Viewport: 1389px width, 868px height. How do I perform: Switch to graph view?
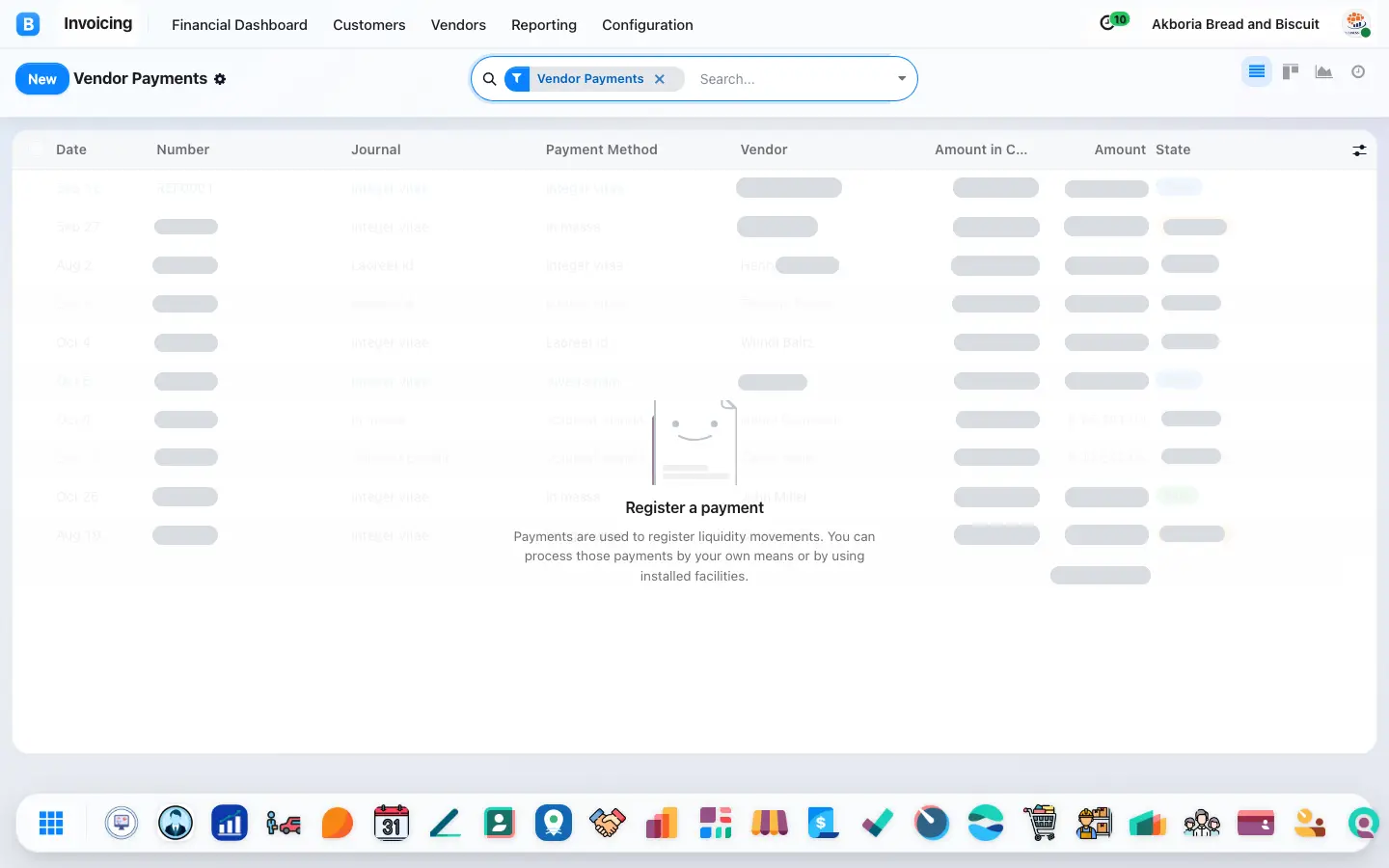click(x=1324, y=71)
